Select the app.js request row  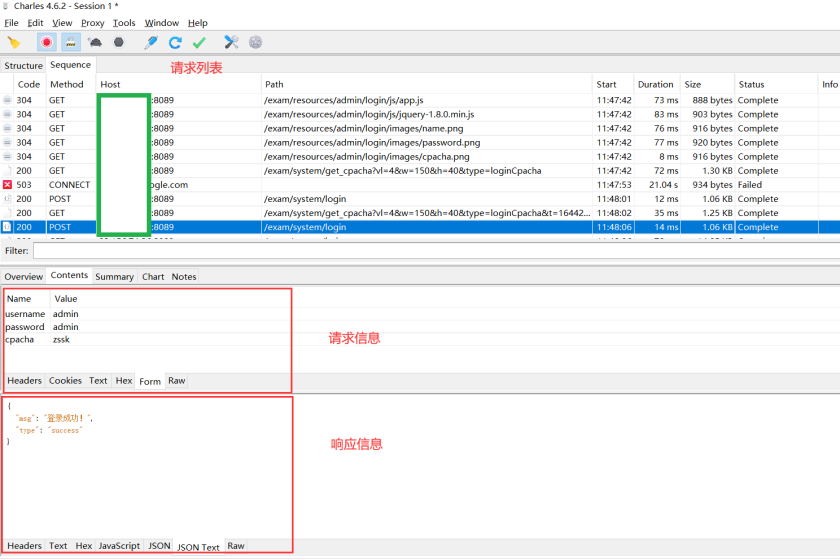420,100
